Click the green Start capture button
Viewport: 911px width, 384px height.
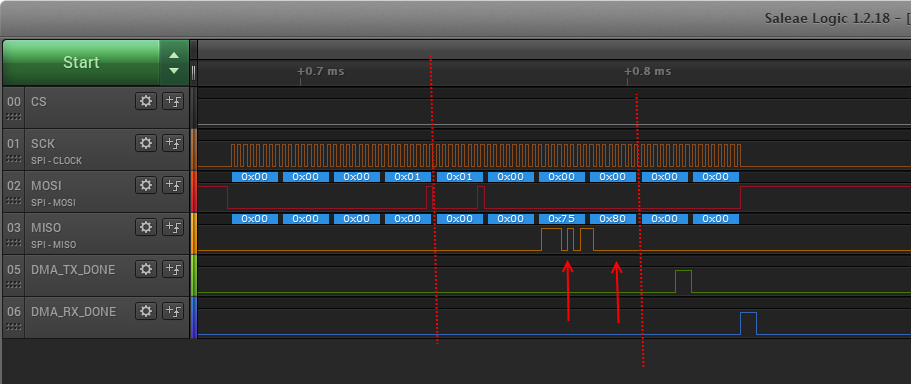click(81, 62)
